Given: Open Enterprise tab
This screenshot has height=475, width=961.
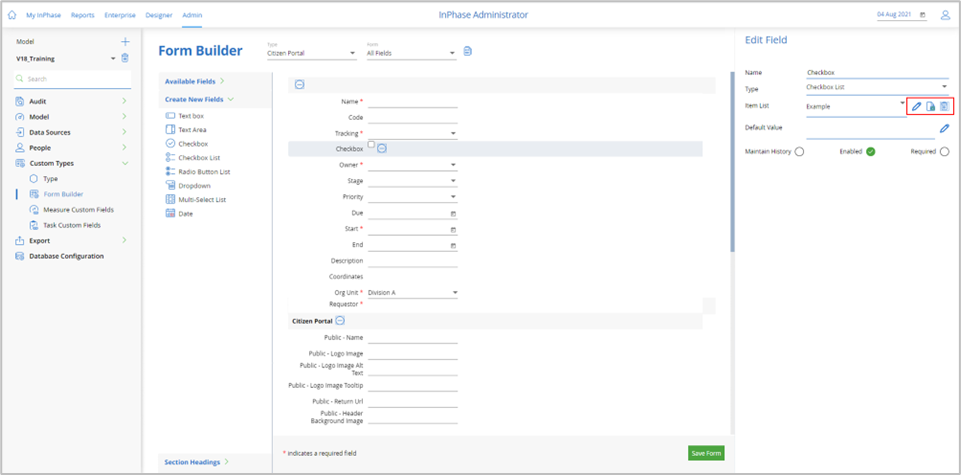Looking at the screenshot, I should (120, 15).
